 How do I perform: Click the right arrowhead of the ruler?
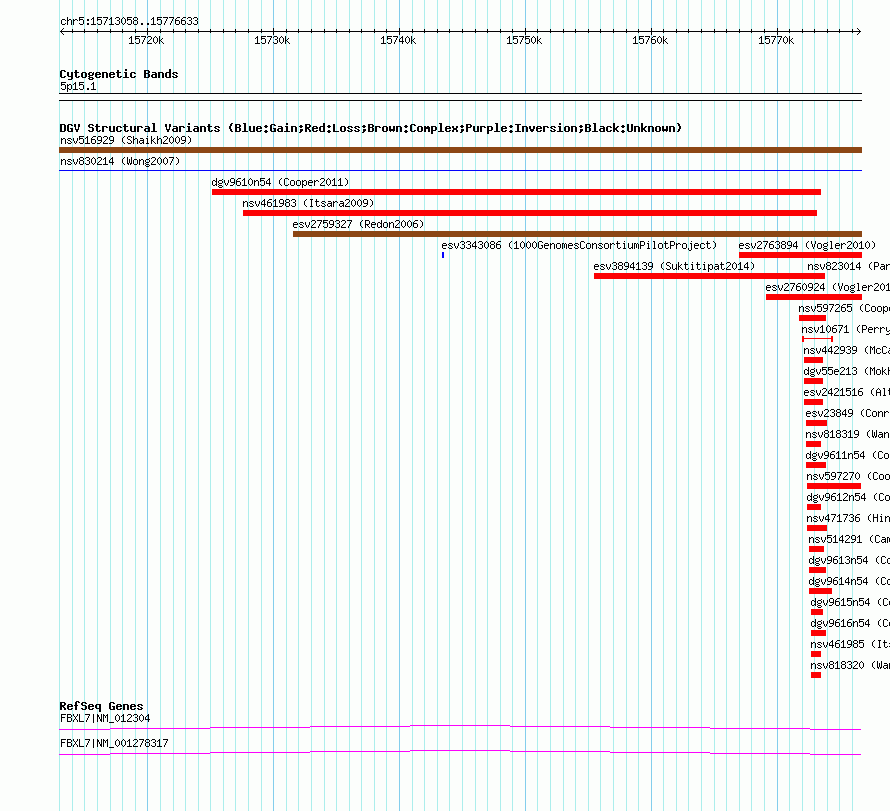coord(858,31)
